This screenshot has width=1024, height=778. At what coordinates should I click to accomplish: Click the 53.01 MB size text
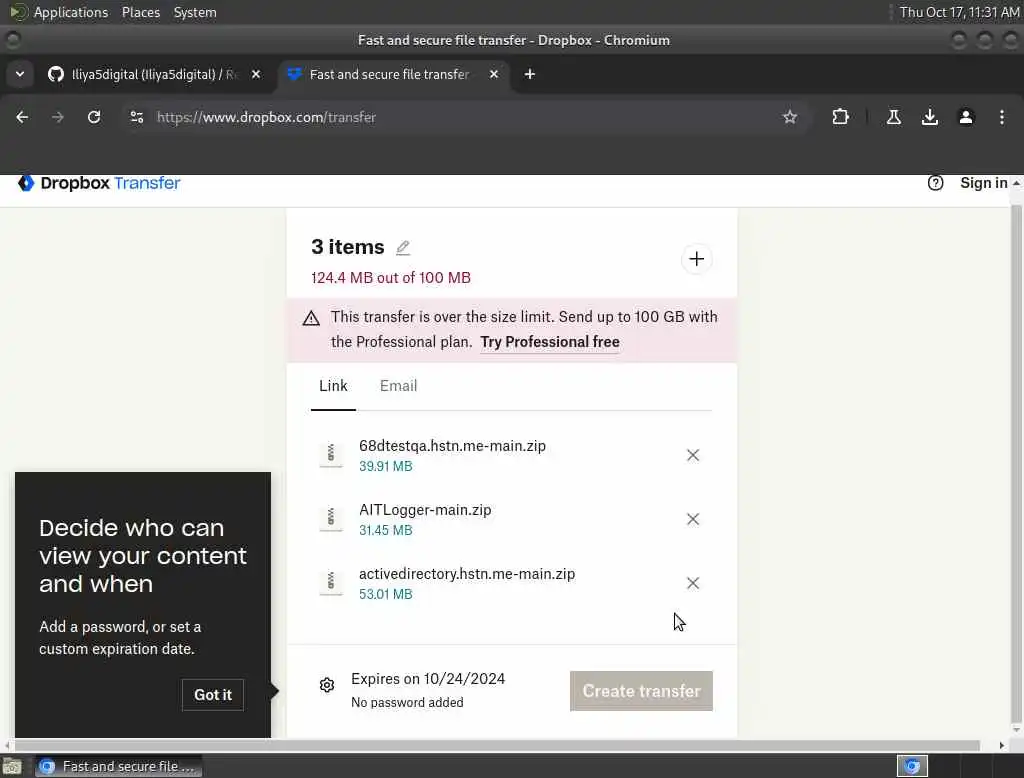pos(385,594)
